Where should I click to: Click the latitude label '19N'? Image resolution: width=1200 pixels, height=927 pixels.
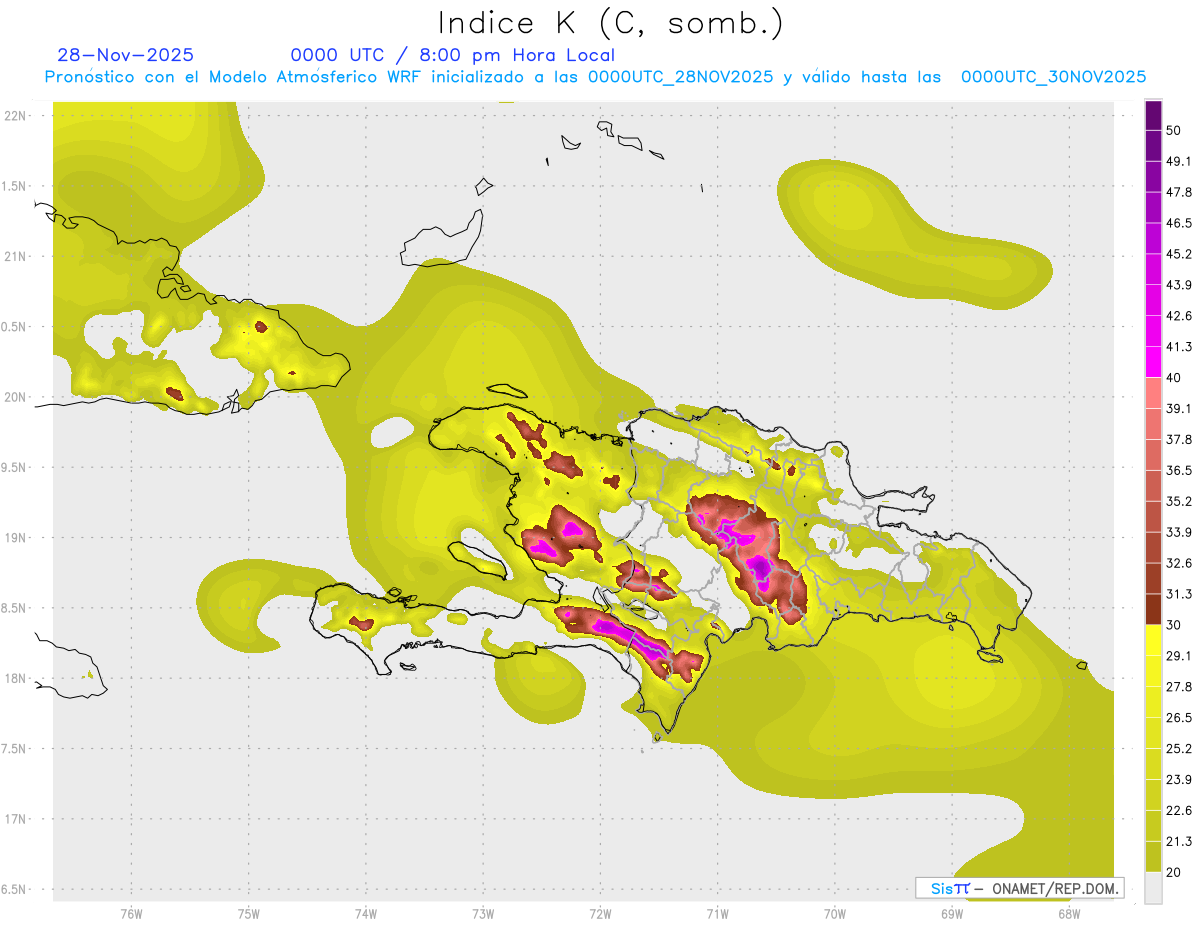point(16,537)
